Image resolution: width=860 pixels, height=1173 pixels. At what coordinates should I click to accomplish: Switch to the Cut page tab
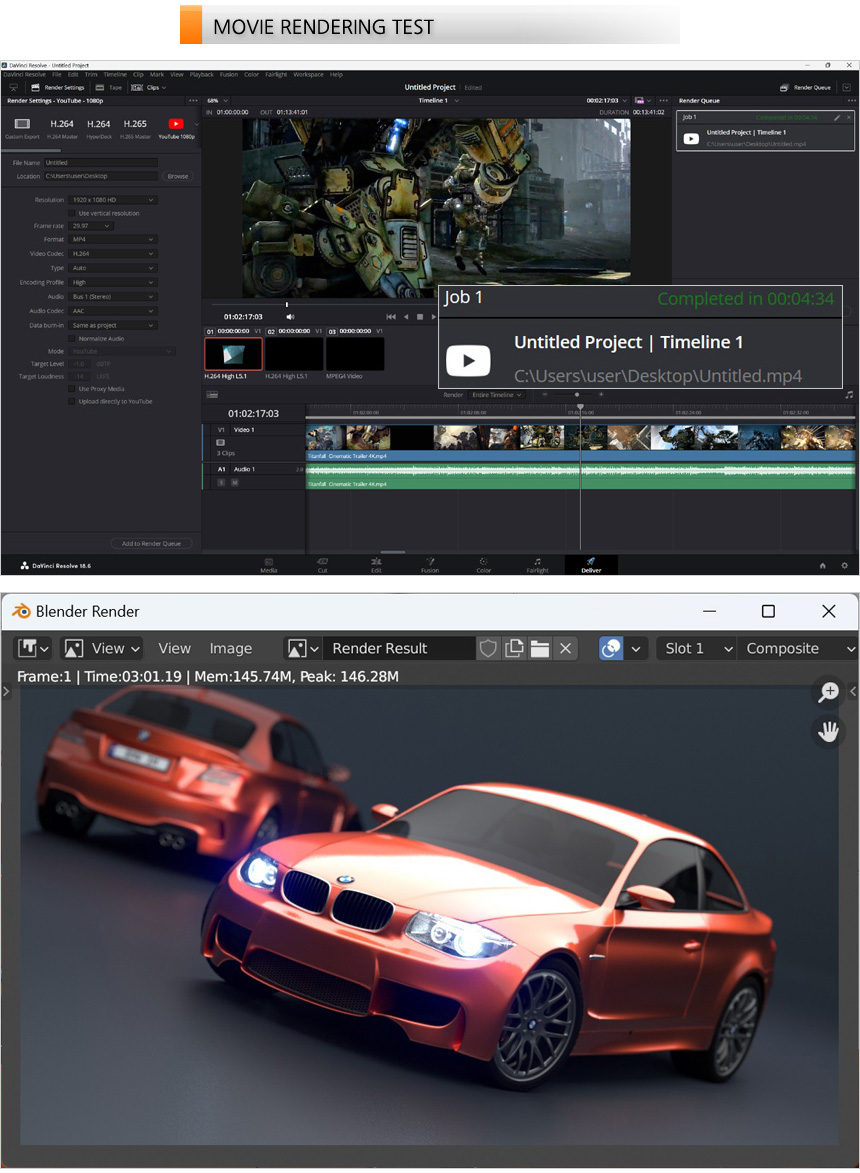[x=322, y=566]
